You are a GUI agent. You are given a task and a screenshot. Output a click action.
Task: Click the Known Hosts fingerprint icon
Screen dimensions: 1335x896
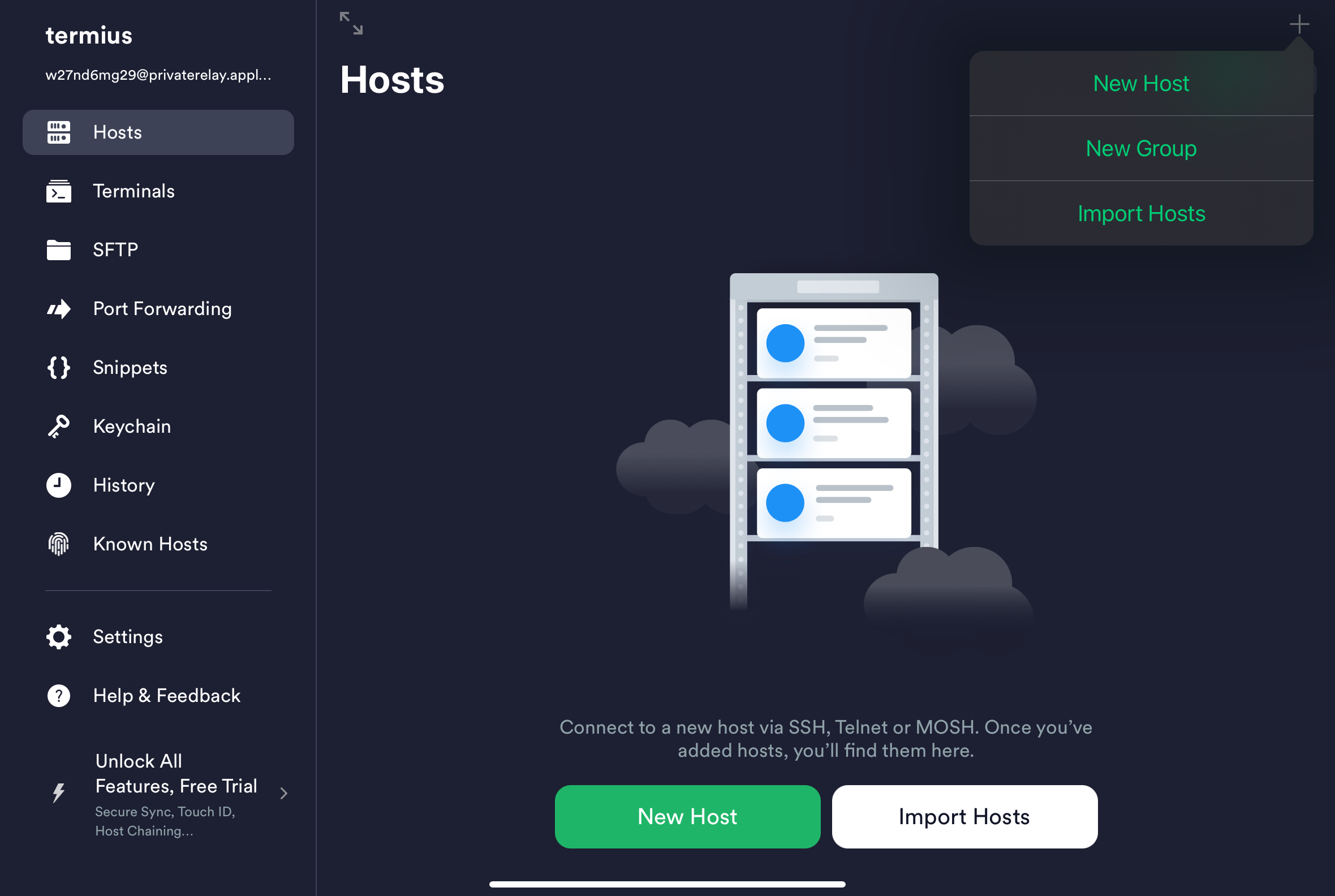[x=58, y=544]
